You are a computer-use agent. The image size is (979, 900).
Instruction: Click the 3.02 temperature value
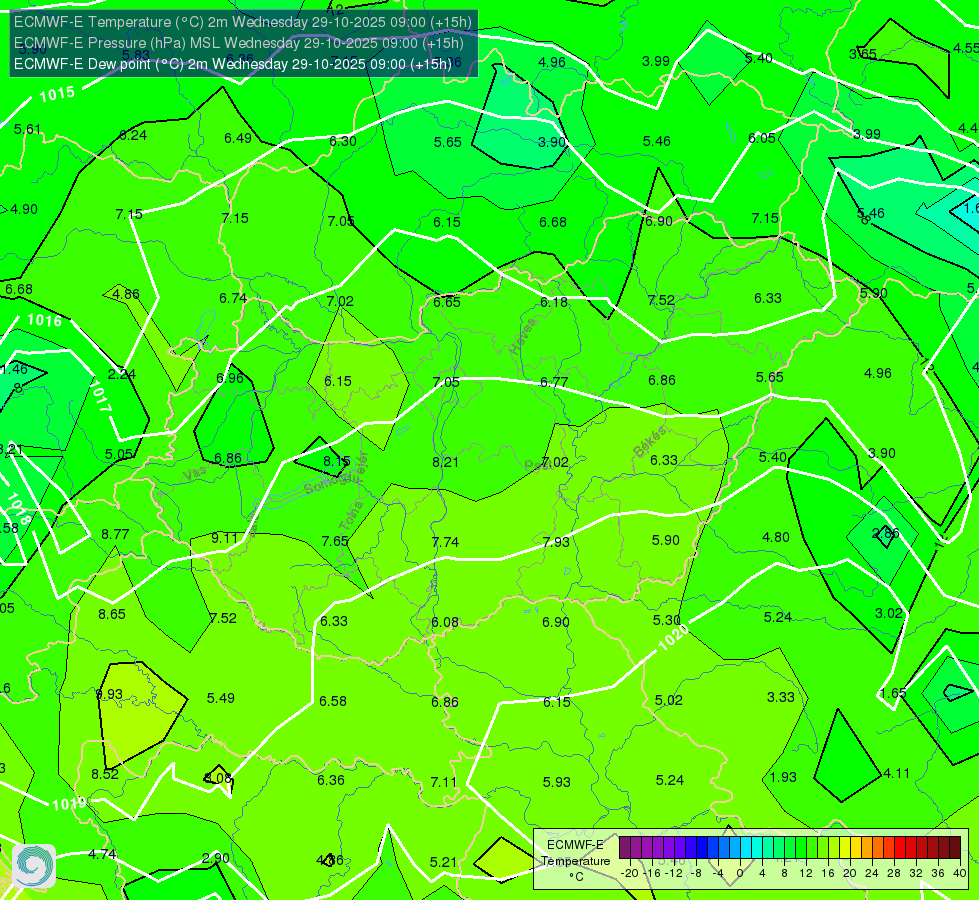coord(889,613)
